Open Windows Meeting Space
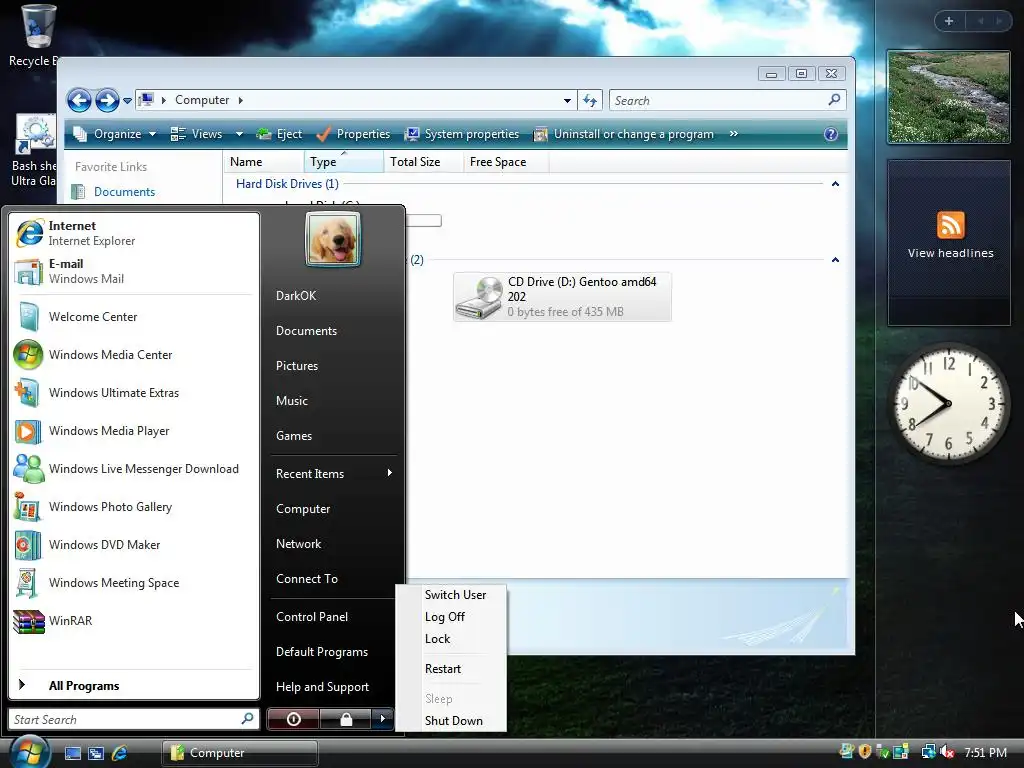This screenshot has height=768, width=1024. point(134,583)
